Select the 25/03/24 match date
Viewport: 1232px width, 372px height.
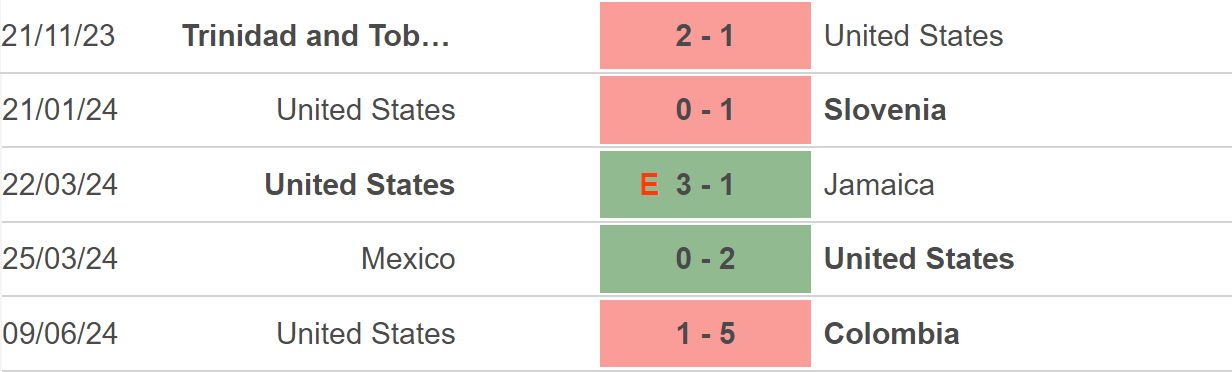click(59, 259)
